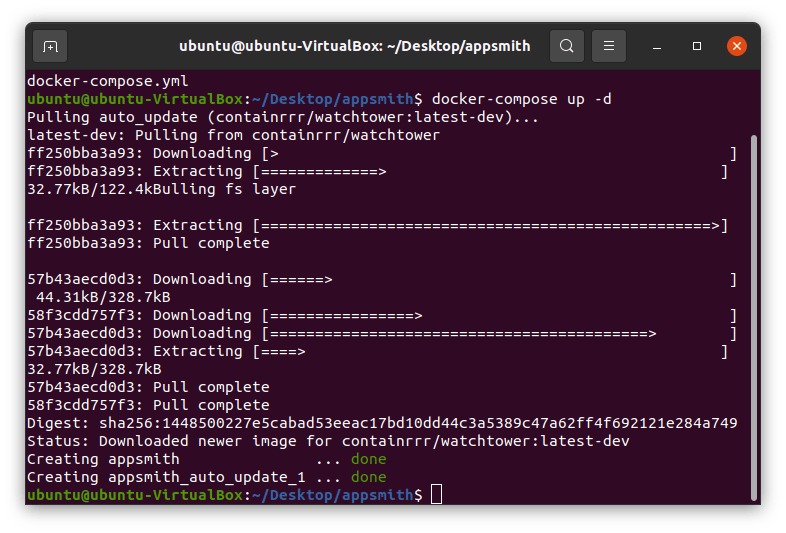The height and width of the screenshot is (533, 786).
Task: Click the 44.31kB/328.7kB text
Action: [x=103, y=297]
